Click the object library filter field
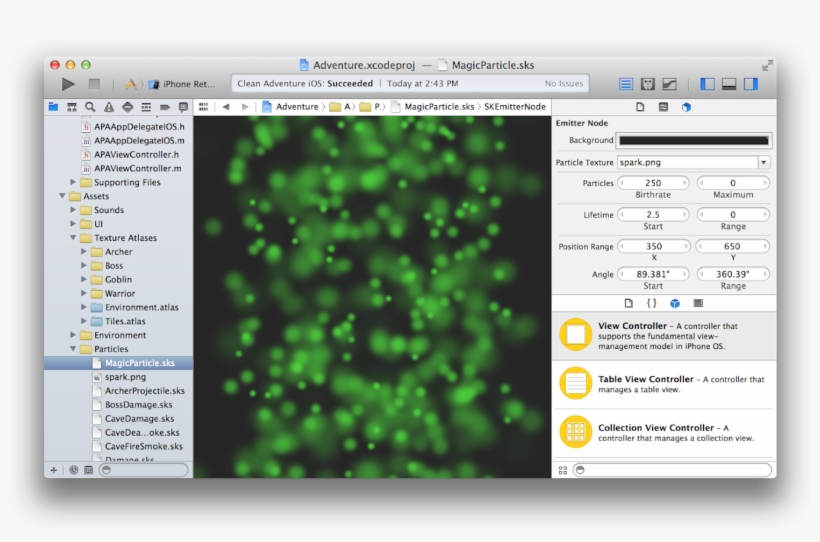This screenshot has width=820, height=542. [673, 470]
